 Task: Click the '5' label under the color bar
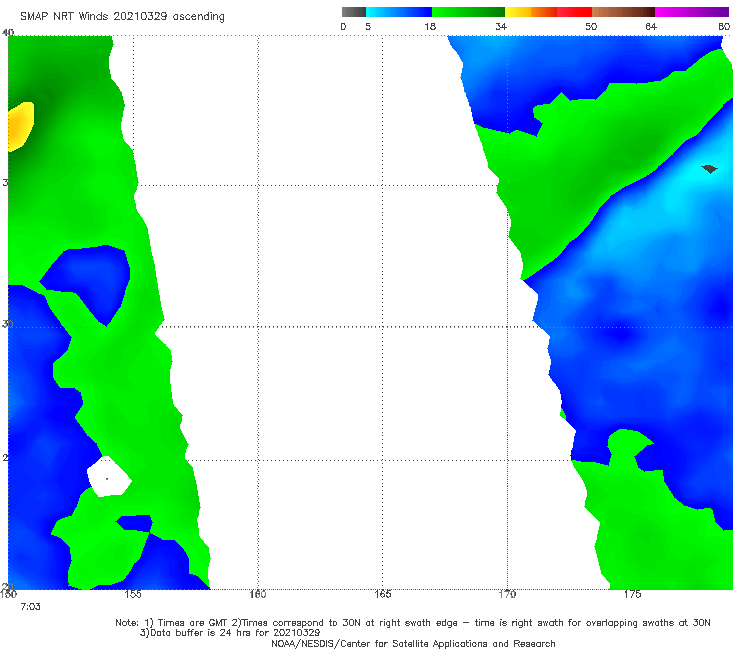(x=368, y=27)
